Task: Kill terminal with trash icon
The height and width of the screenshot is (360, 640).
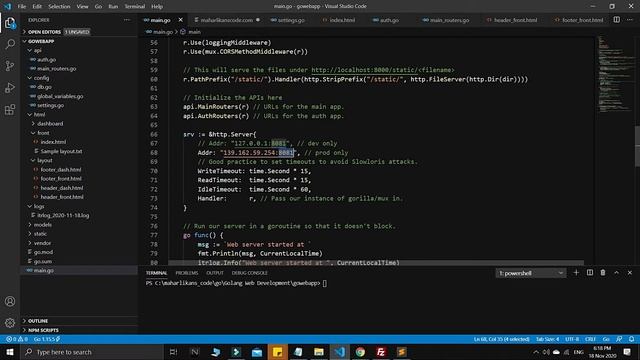Action: [603, 273]
